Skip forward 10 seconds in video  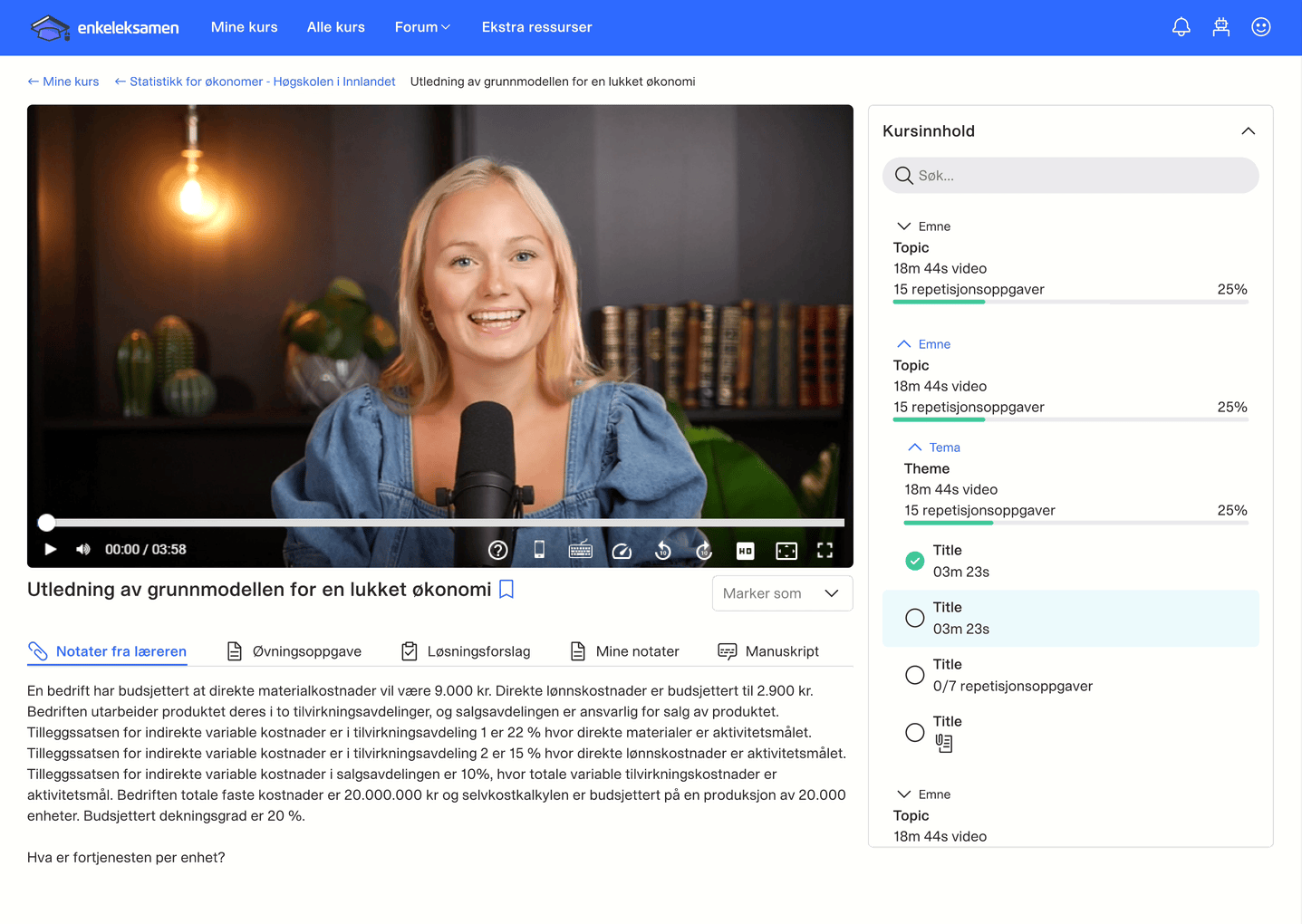click(x=704, y=550)
